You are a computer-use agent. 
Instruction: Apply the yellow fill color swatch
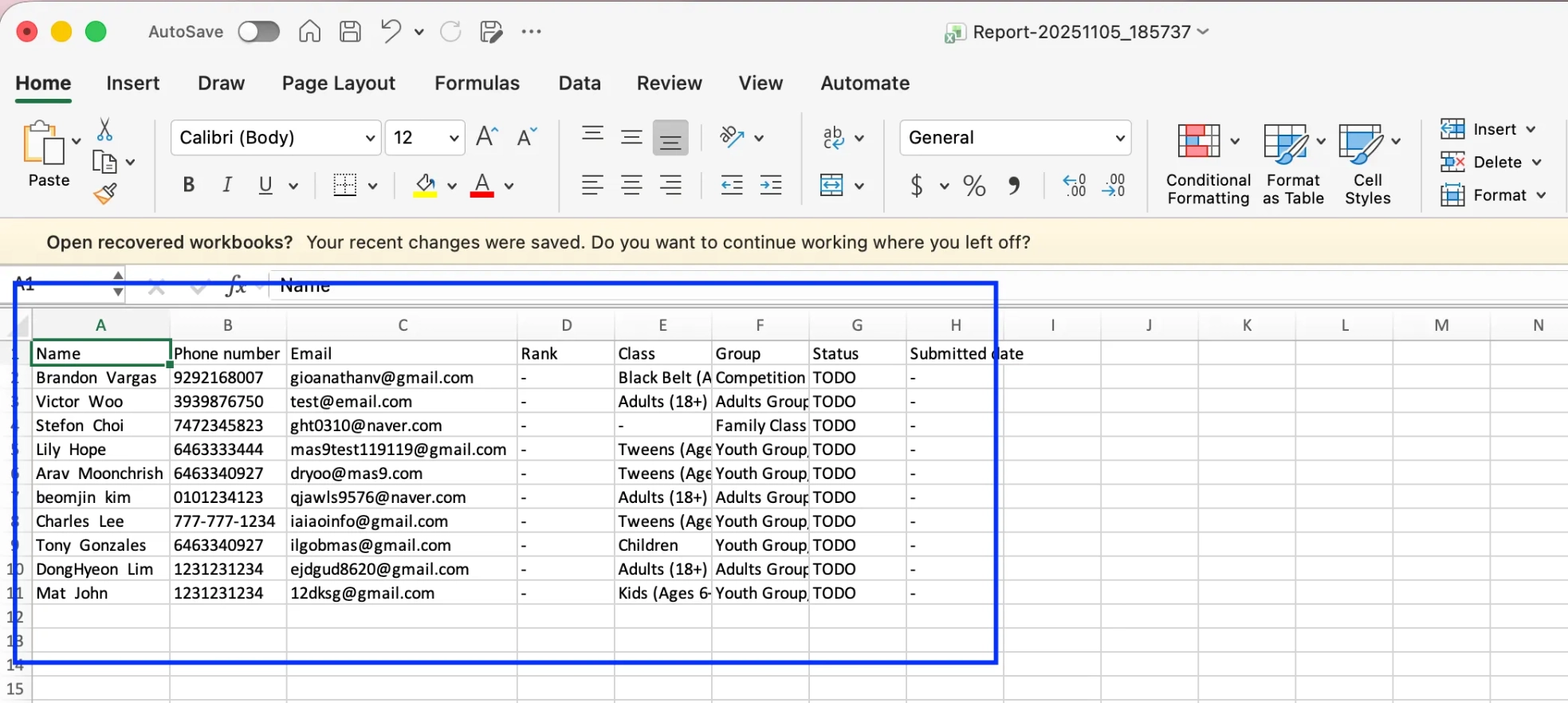tap(425, 186)
